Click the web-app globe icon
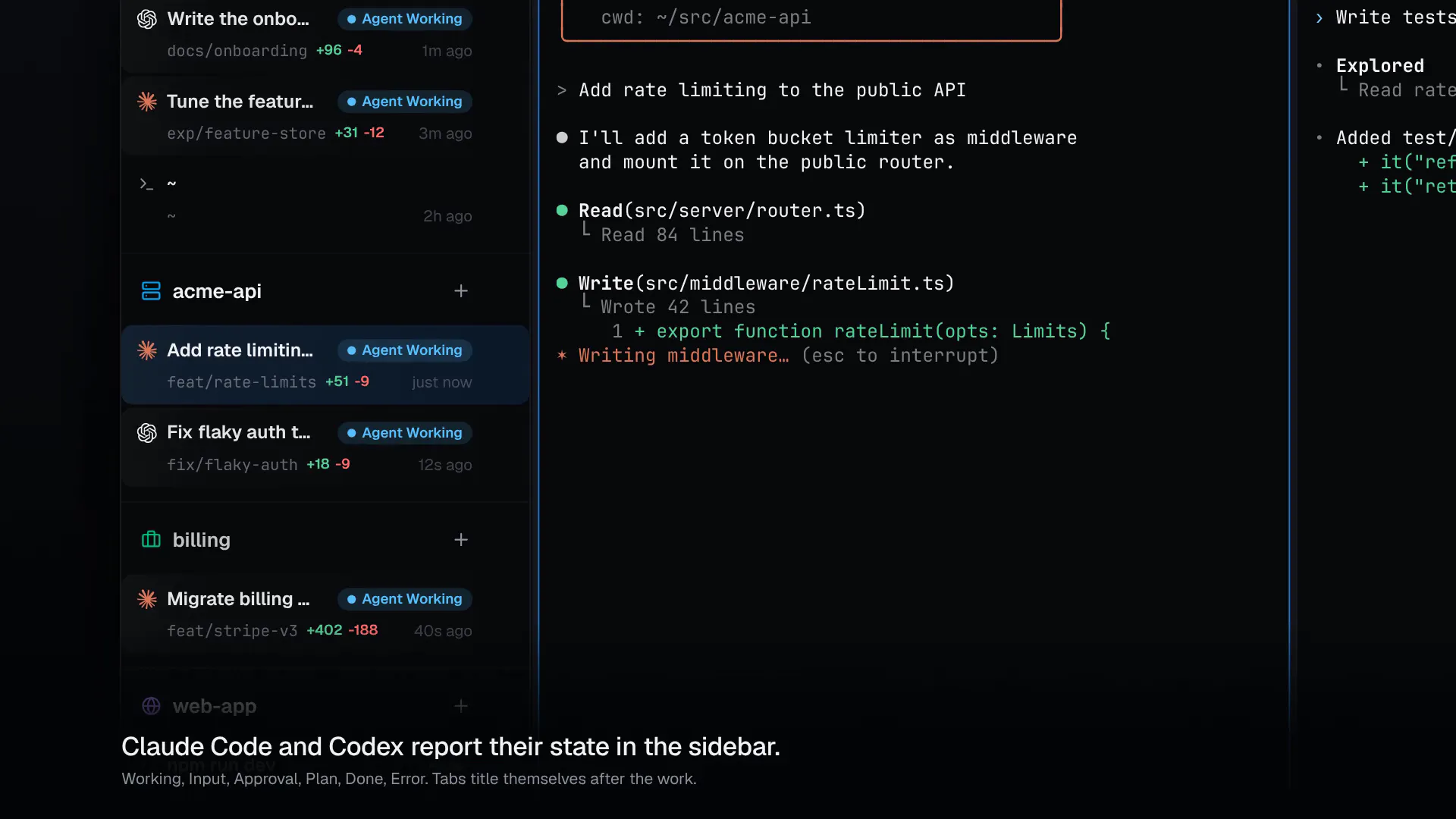Viewport: 1456px width, 819px height. pos(151,706)
